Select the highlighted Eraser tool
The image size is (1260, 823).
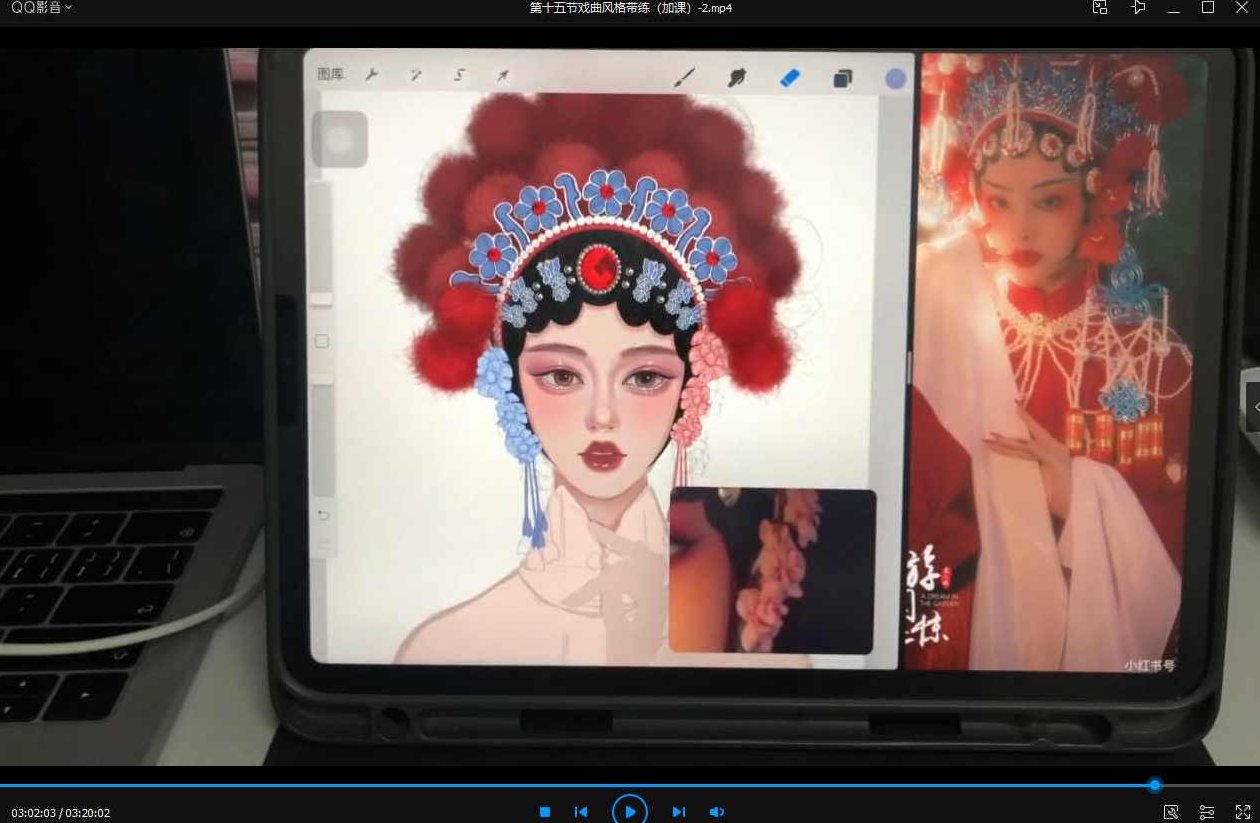[790, 77]
